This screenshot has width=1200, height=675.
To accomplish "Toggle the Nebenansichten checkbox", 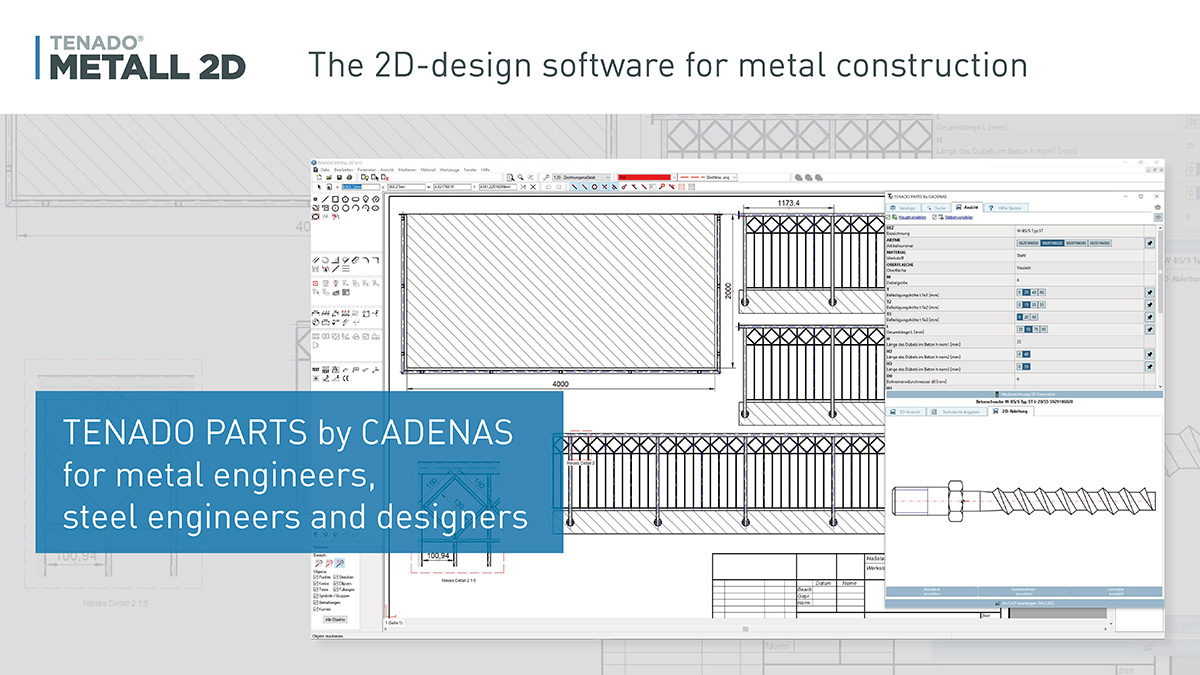I will pyautogui.click(x=935, y=216).
